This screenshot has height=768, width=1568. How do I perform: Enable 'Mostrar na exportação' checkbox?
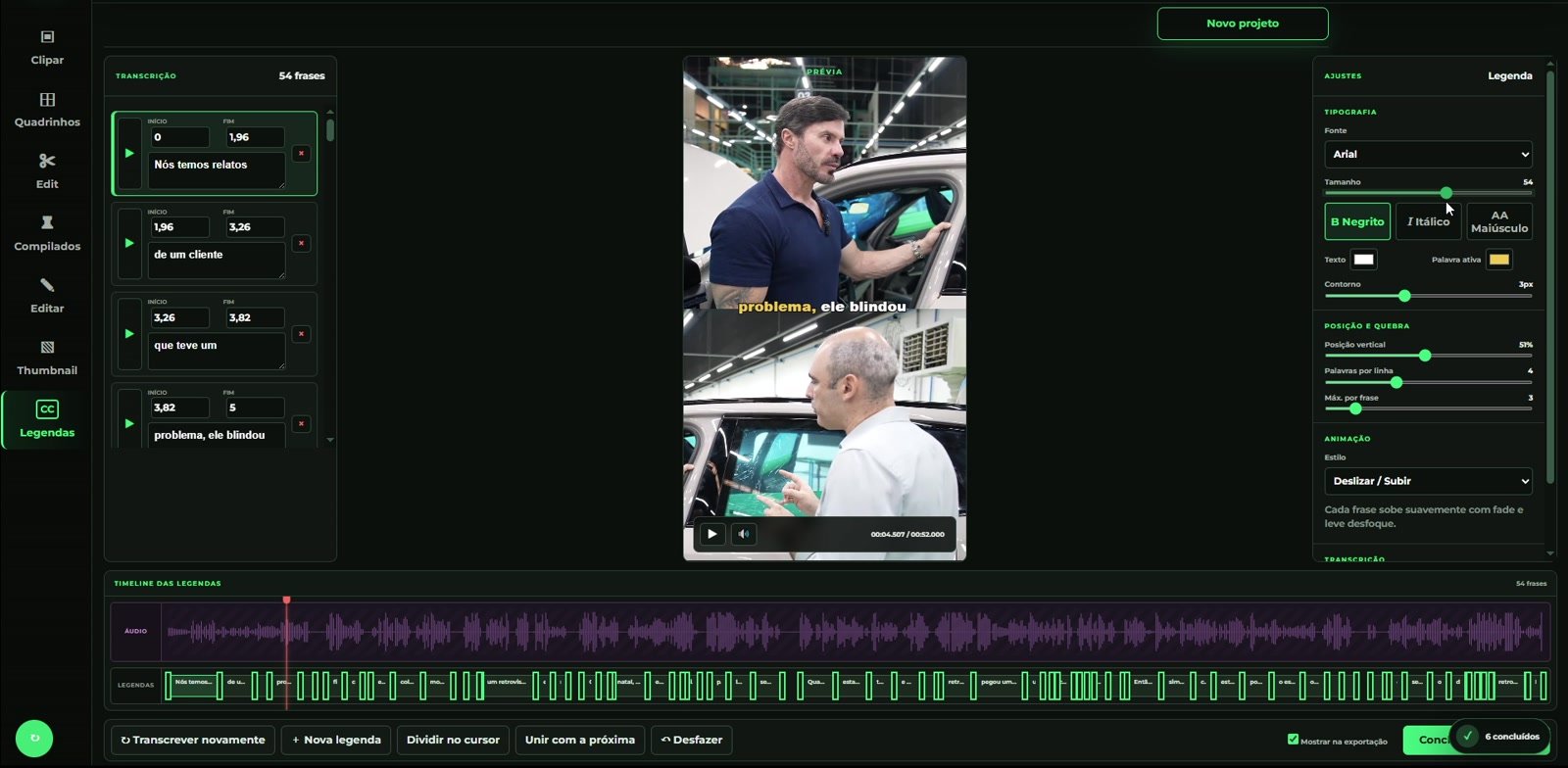[x=1293, y=740]
